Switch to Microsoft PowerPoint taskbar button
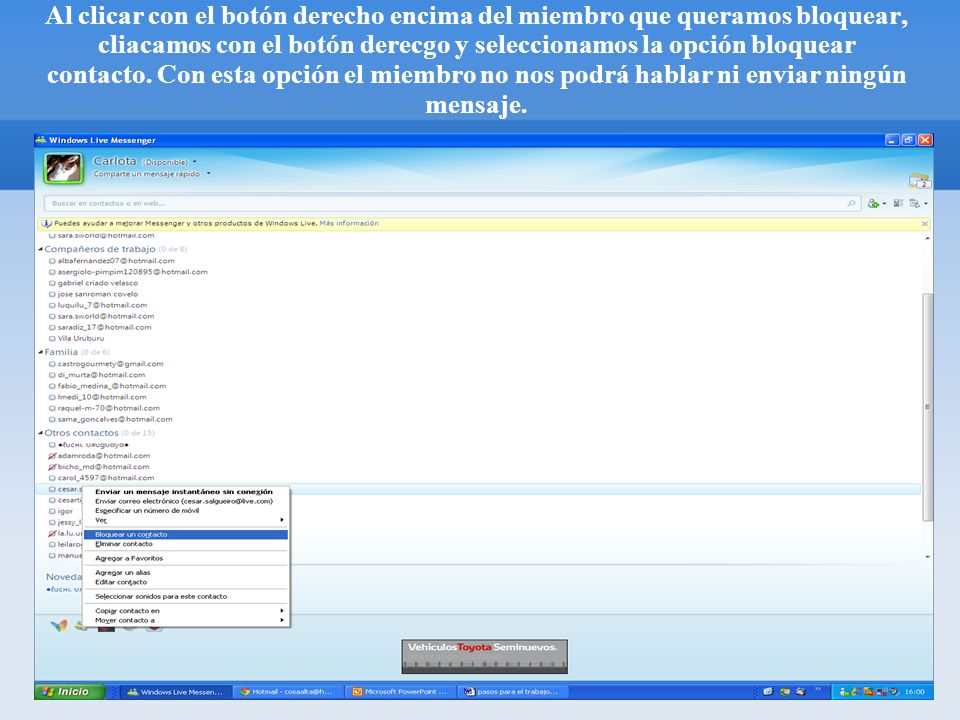Screen dimensions: 960x720 click(x=401, y=692)
